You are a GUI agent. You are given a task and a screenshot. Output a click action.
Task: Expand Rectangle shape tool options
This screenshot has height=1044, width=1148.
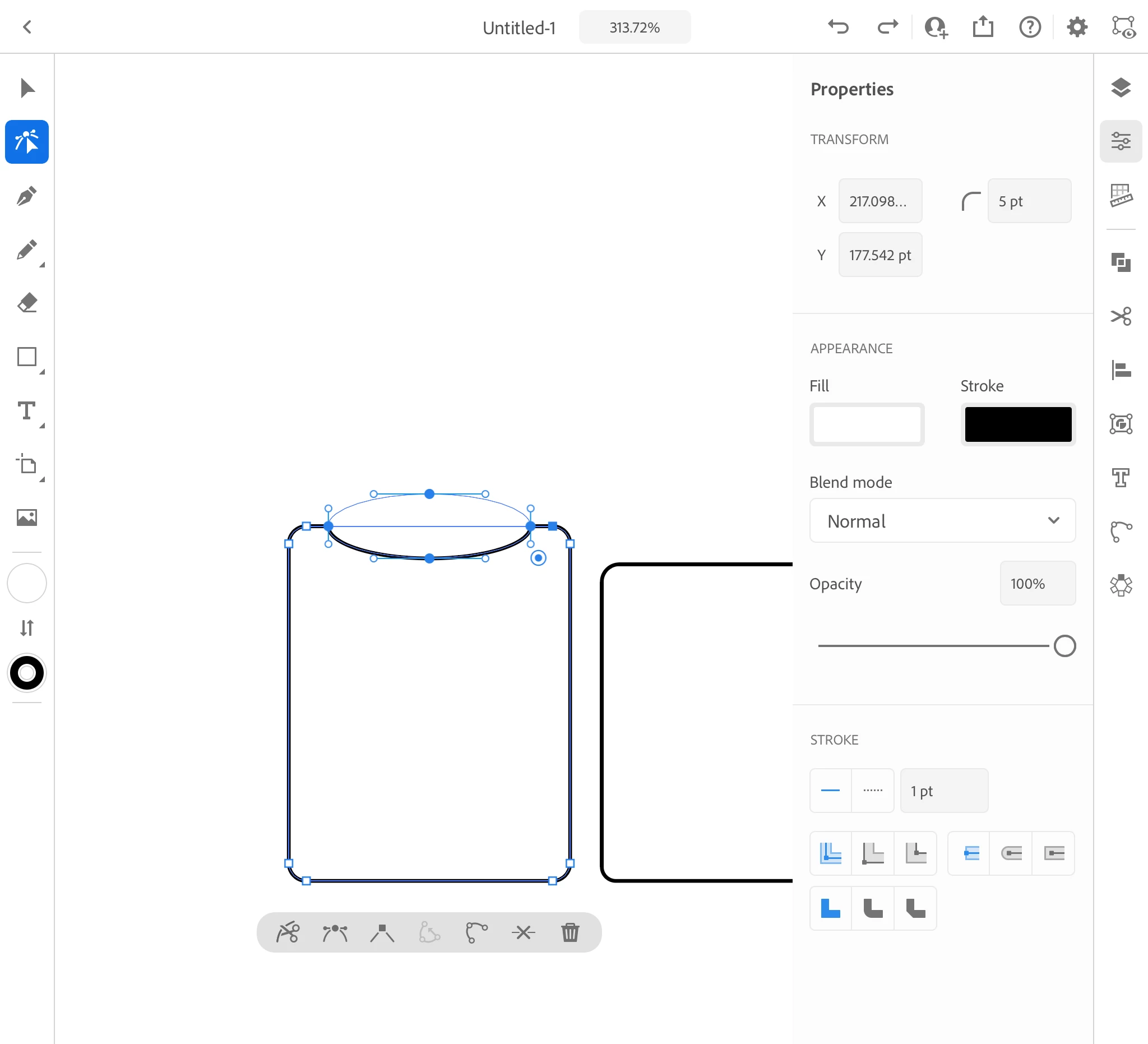pyautogui.click(x=41, y=372)
